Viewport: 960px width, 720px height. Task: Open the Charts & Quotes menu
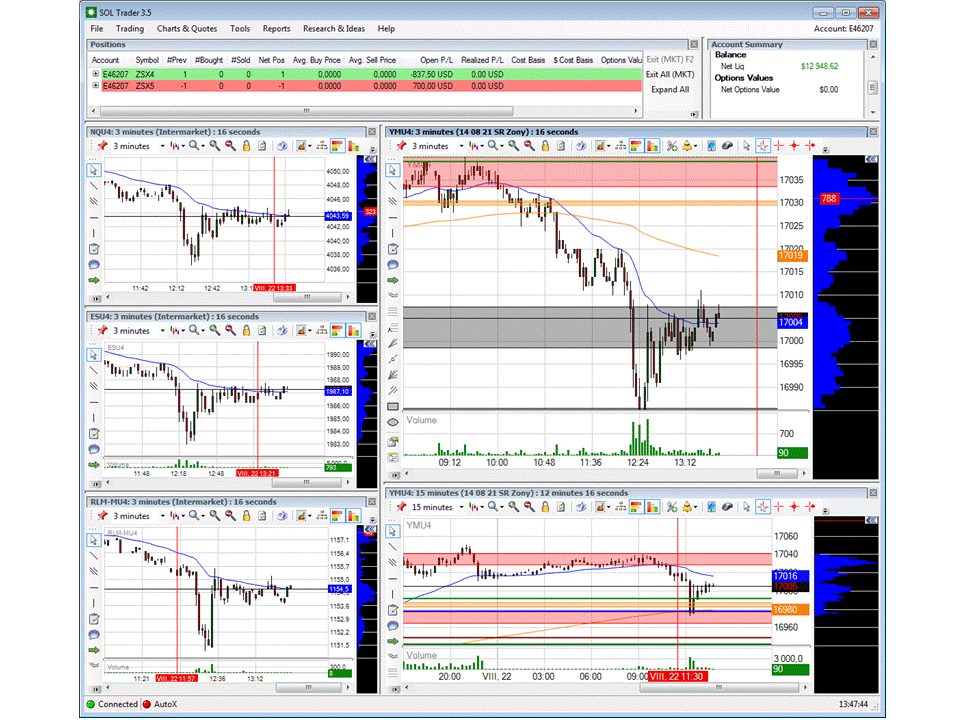187,29
